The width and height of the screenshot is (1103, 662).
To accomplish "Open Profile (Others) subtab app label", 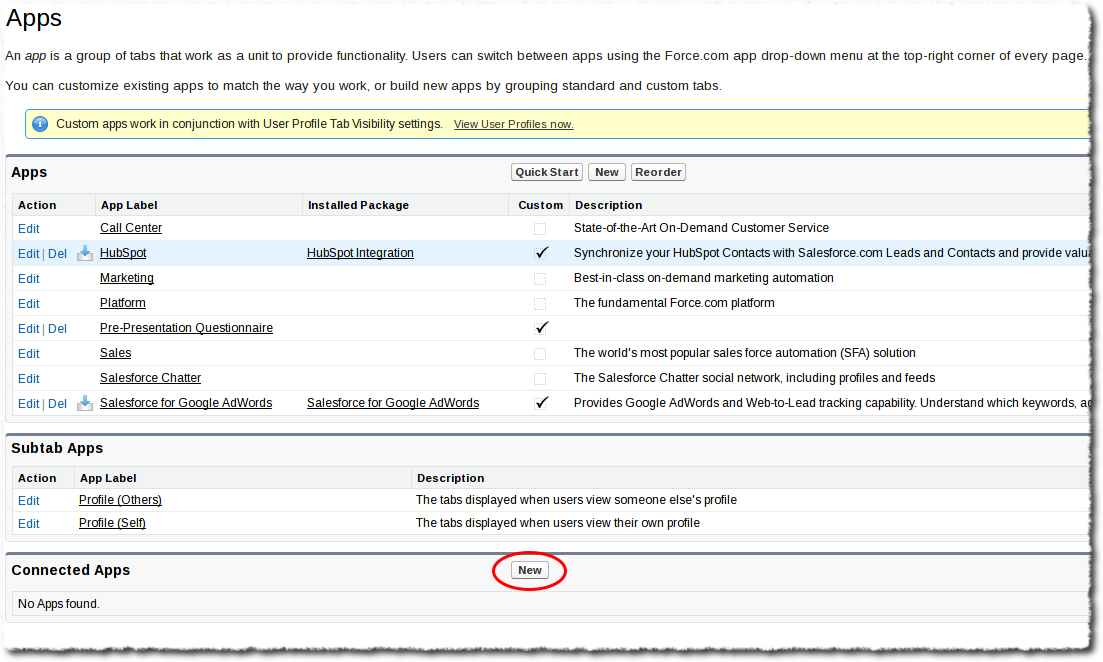I will pyautogui.click(x=120, y=500).
